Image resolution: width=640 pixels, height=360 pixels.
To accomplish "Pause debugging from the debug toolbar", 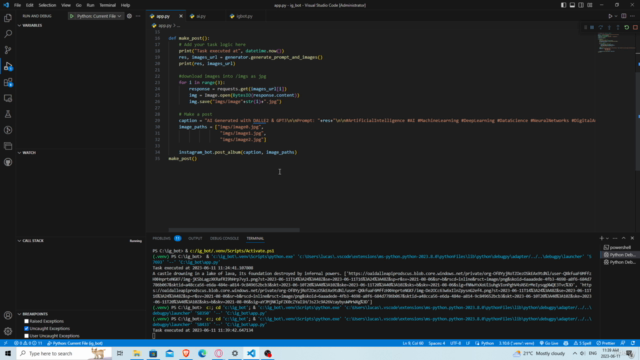I will point(592,27).
